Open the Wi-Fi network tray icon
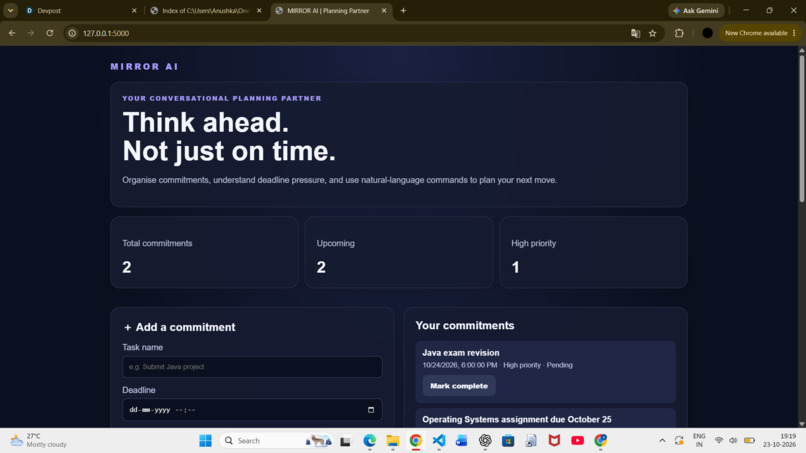This screenshot has height=453, width=806. (719, 441)
